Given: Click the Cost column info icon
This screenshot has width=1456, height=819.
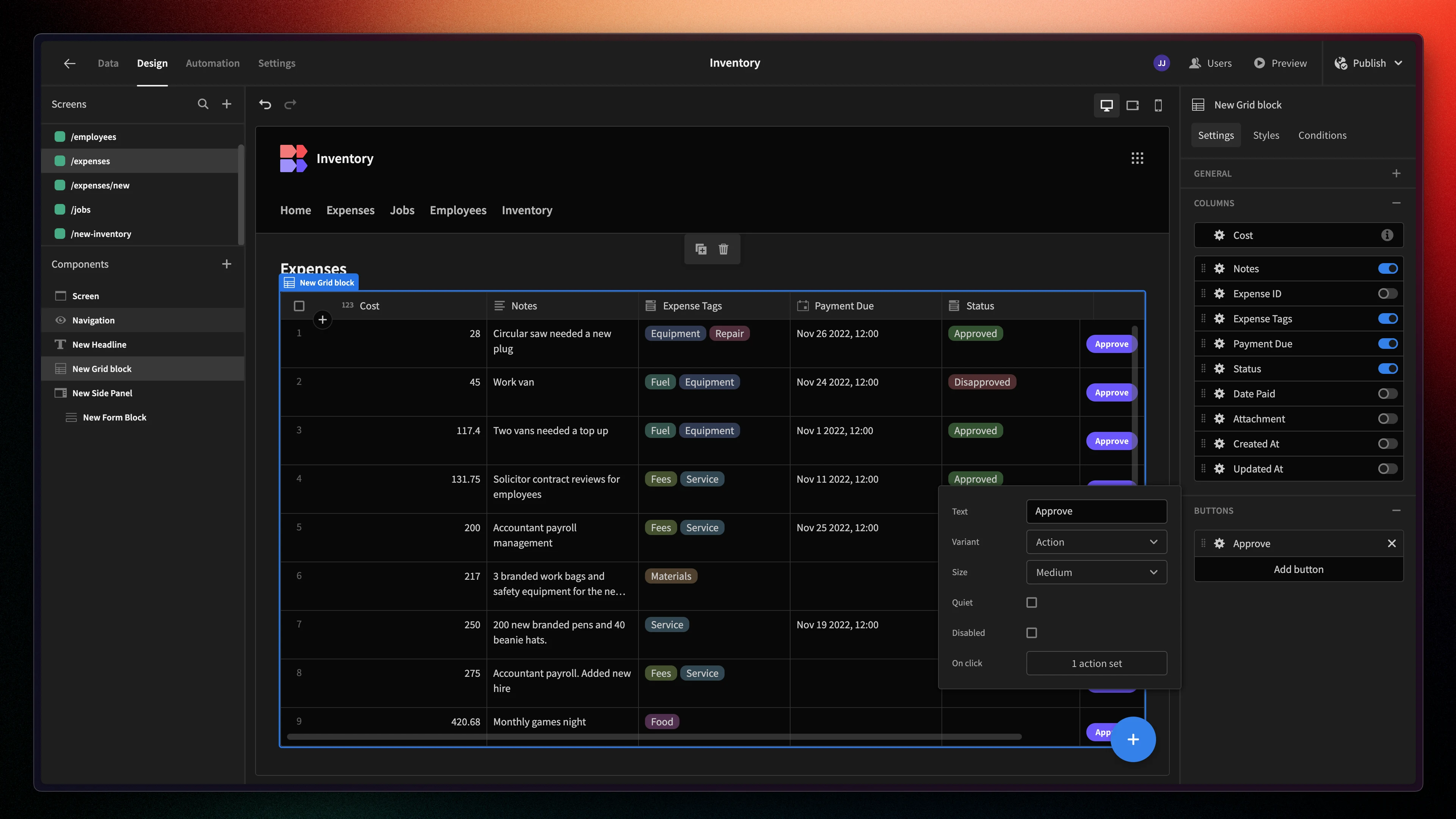Looking at the screenshot, I should pyautogui.click(x=1387, y=235).
